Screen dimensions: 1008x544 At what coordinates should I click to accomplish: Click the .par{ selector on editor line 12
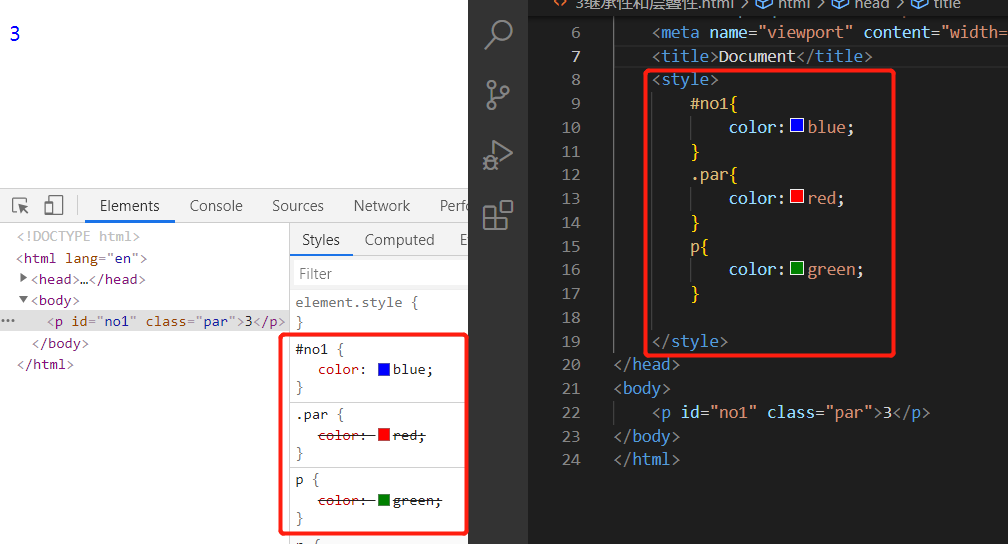pos(714,175)
